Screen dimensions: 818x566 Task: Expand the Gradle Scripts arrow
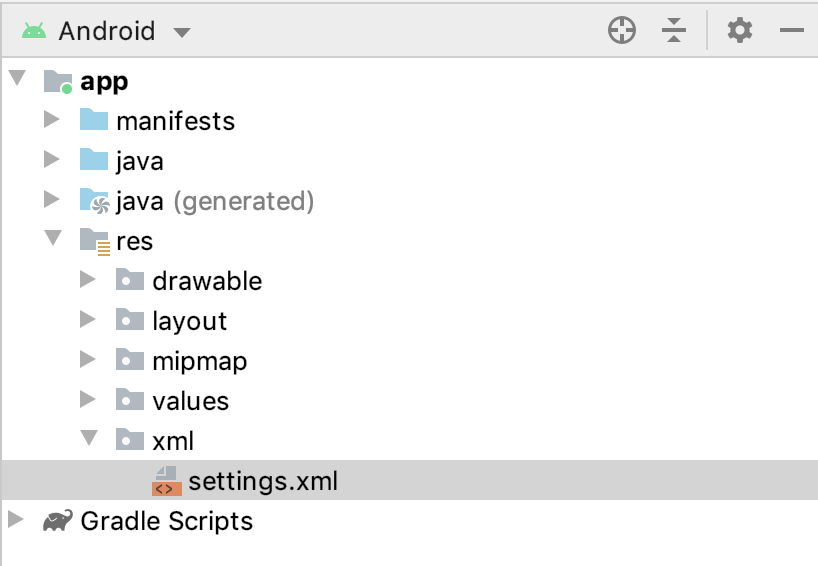pyautogui.click(x=16, y=519)
